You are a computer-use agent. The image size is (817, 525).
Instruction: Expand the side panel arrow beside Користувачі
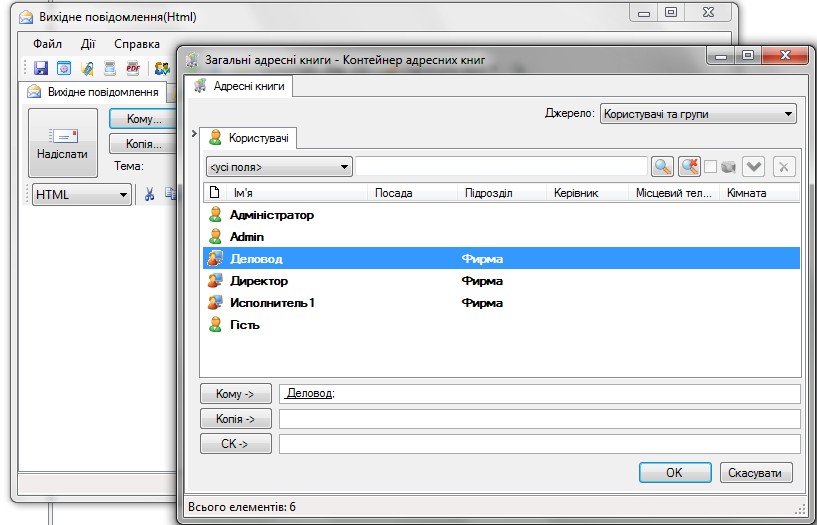click(x=194, y=134)
